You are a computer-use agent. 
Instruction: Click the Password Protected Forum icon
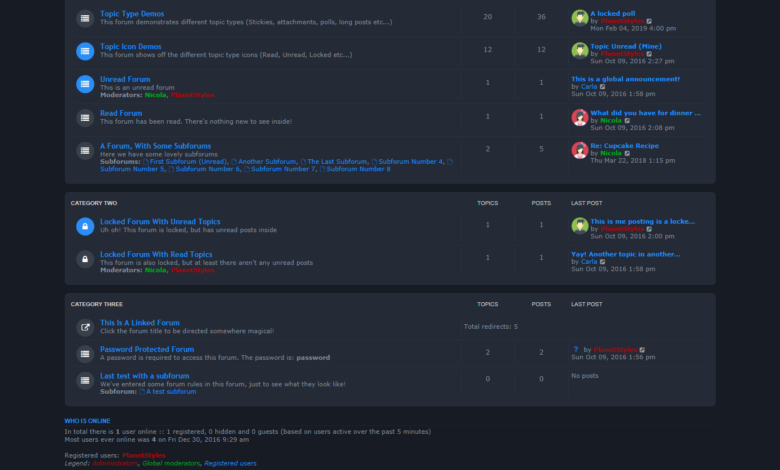[85, 354]
